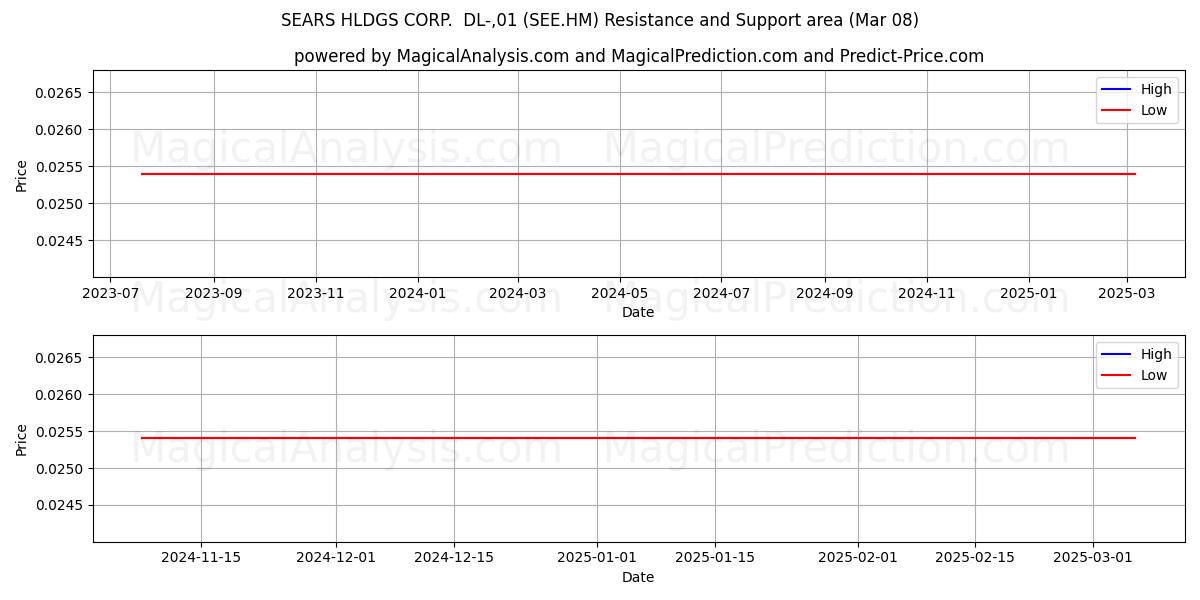This screenshot has height=600, width=1200.
Task: Click the top chart date label 2024-11
Action: click(927, 293)
